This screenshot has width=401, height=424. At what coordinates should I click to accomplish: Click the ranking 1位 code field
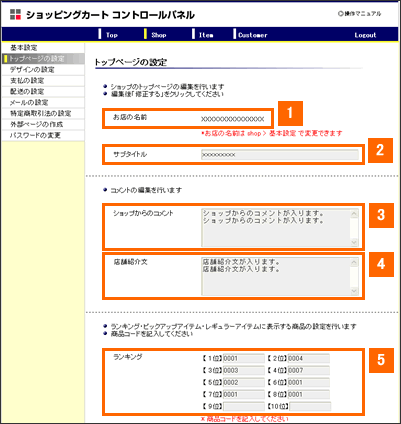coord(244,359)
